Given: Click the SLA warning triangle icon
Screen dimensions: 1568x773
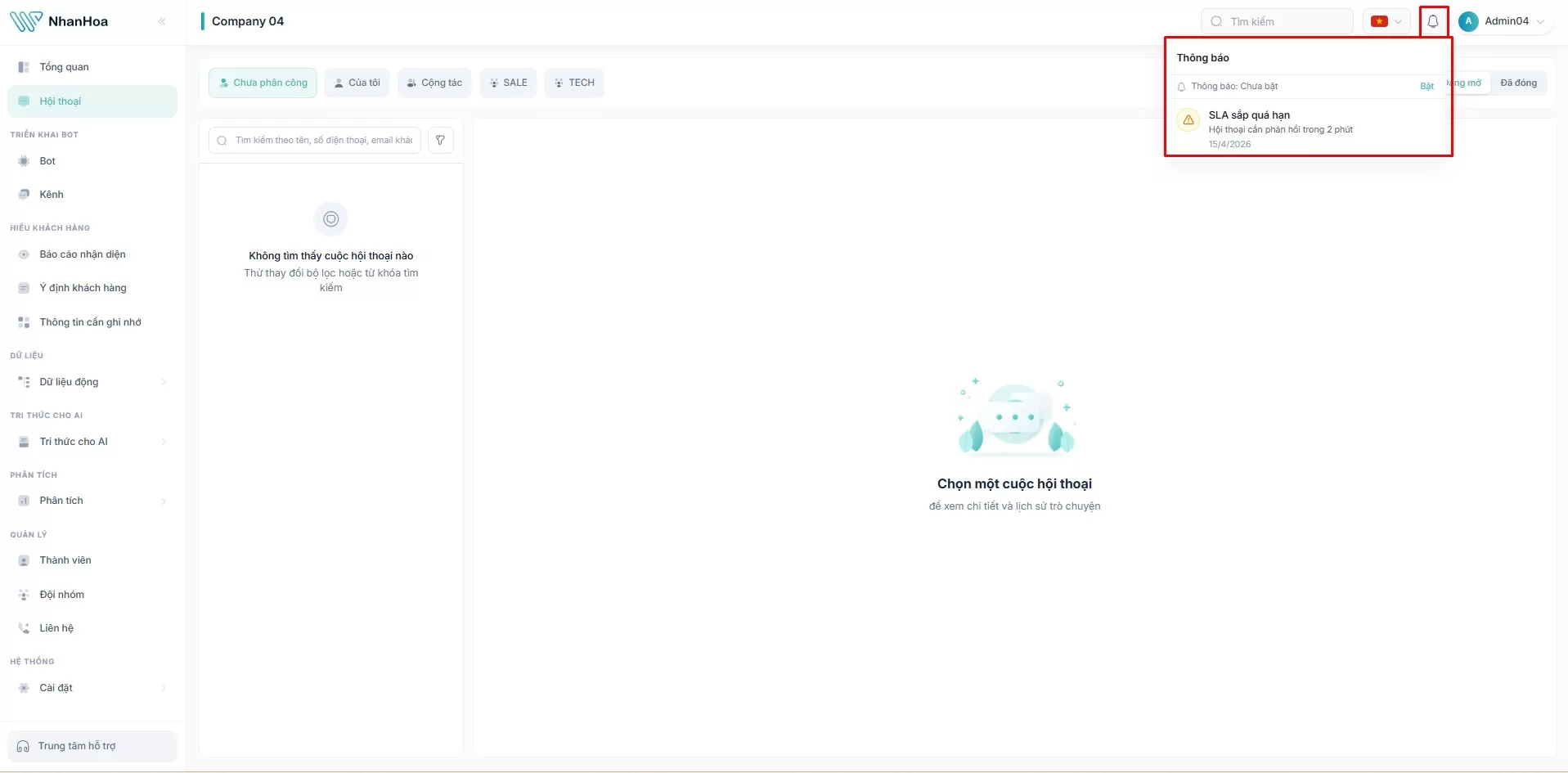Looking at the screenshot, I should tap(1188, 119).
